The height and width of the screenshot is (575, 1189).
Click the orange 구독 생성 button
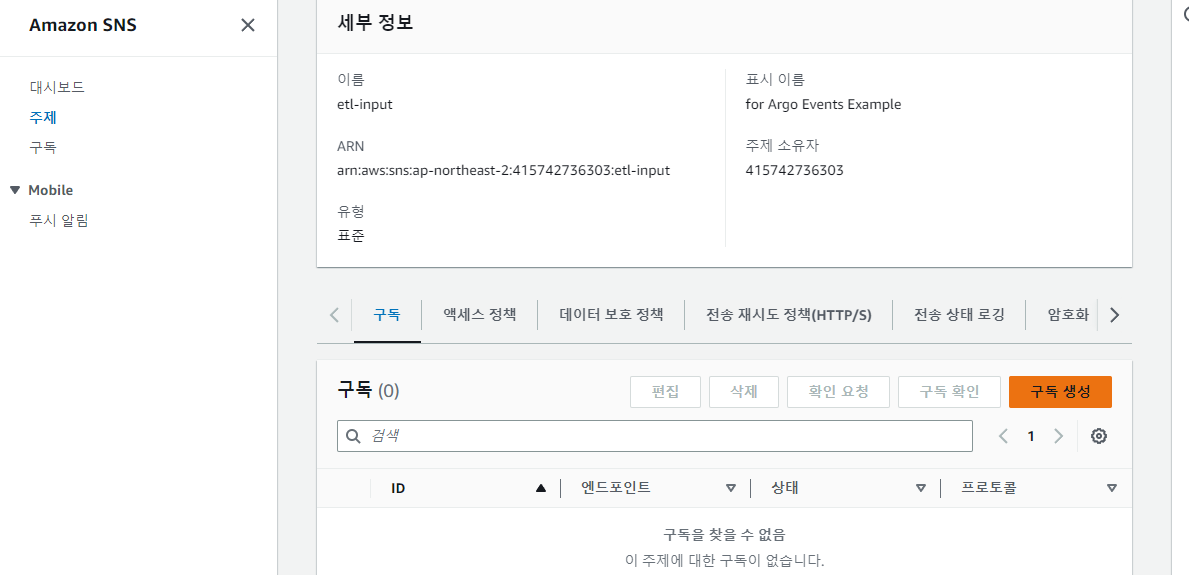click(x=1060, y=391)
